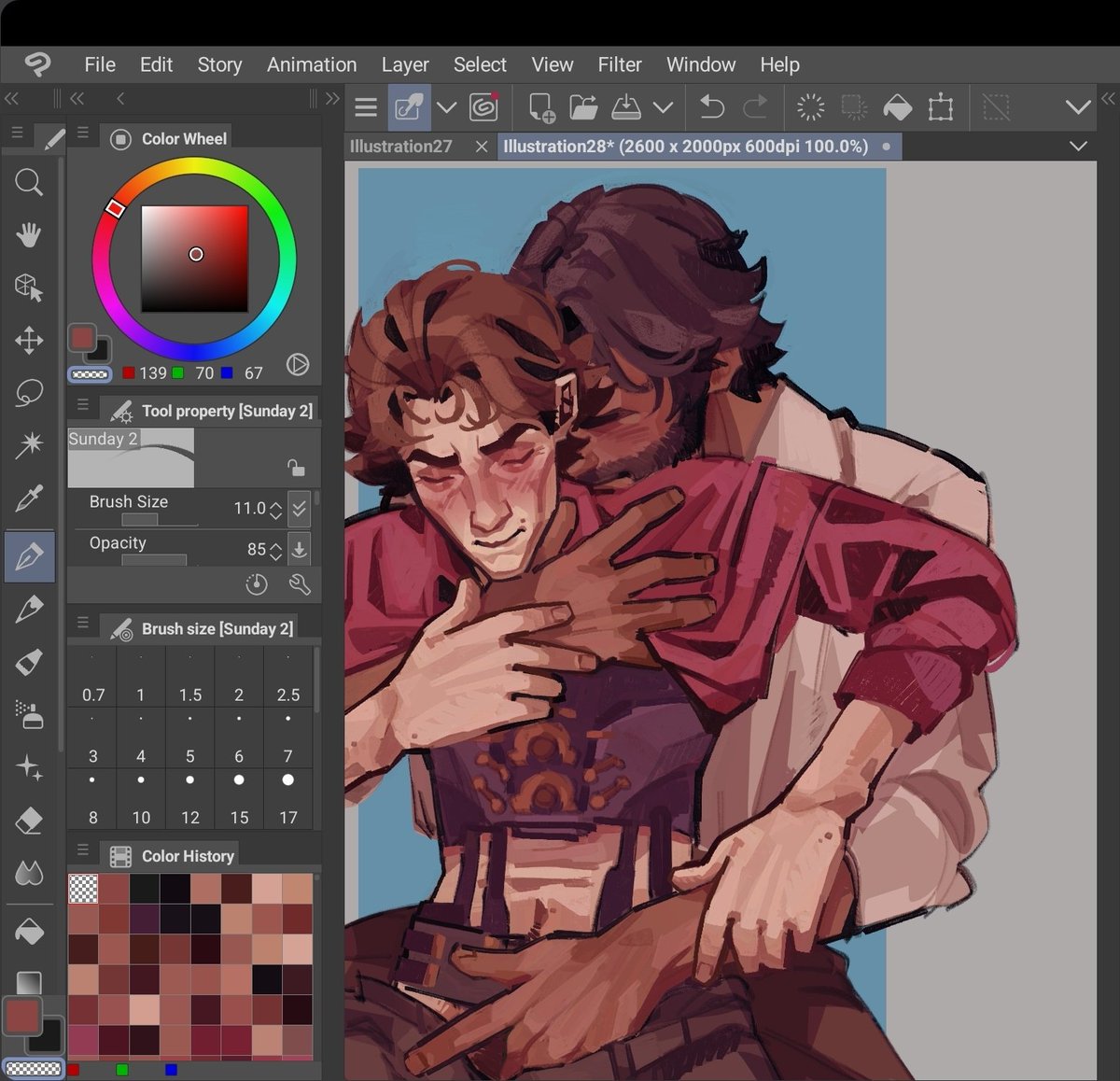Click the Clip Studio logo icon
The width and height of the screenshot is (1120, 1081).
coord(37,64)
